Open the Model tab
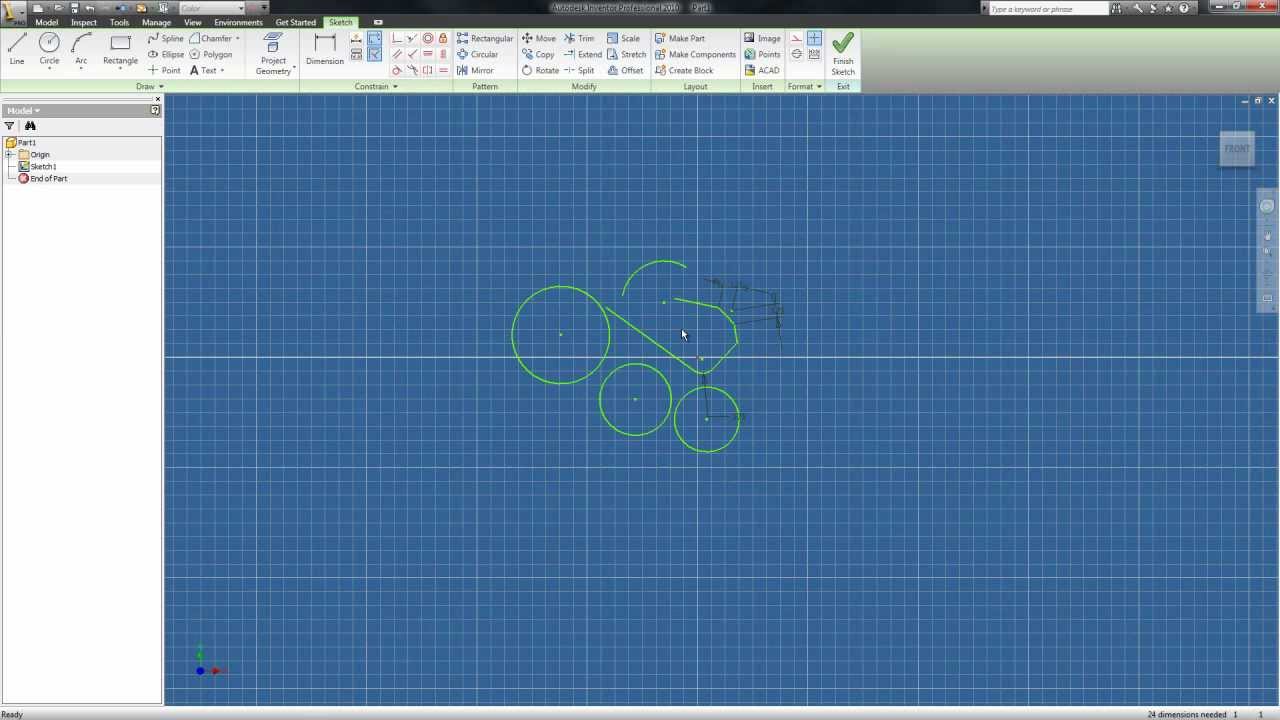 46,22
